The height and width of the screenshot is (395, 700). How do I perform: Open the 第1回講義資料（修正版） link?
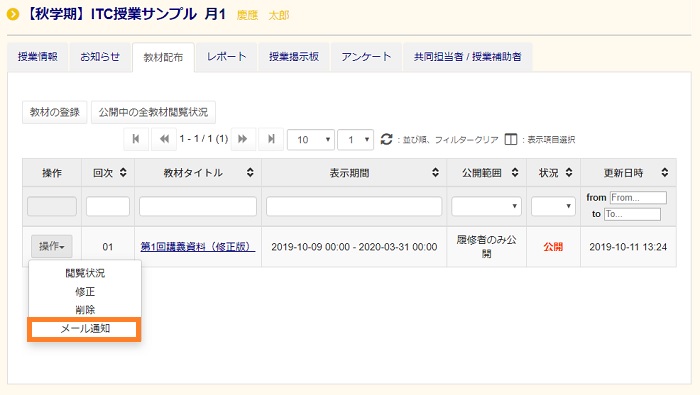coord(198,247)
